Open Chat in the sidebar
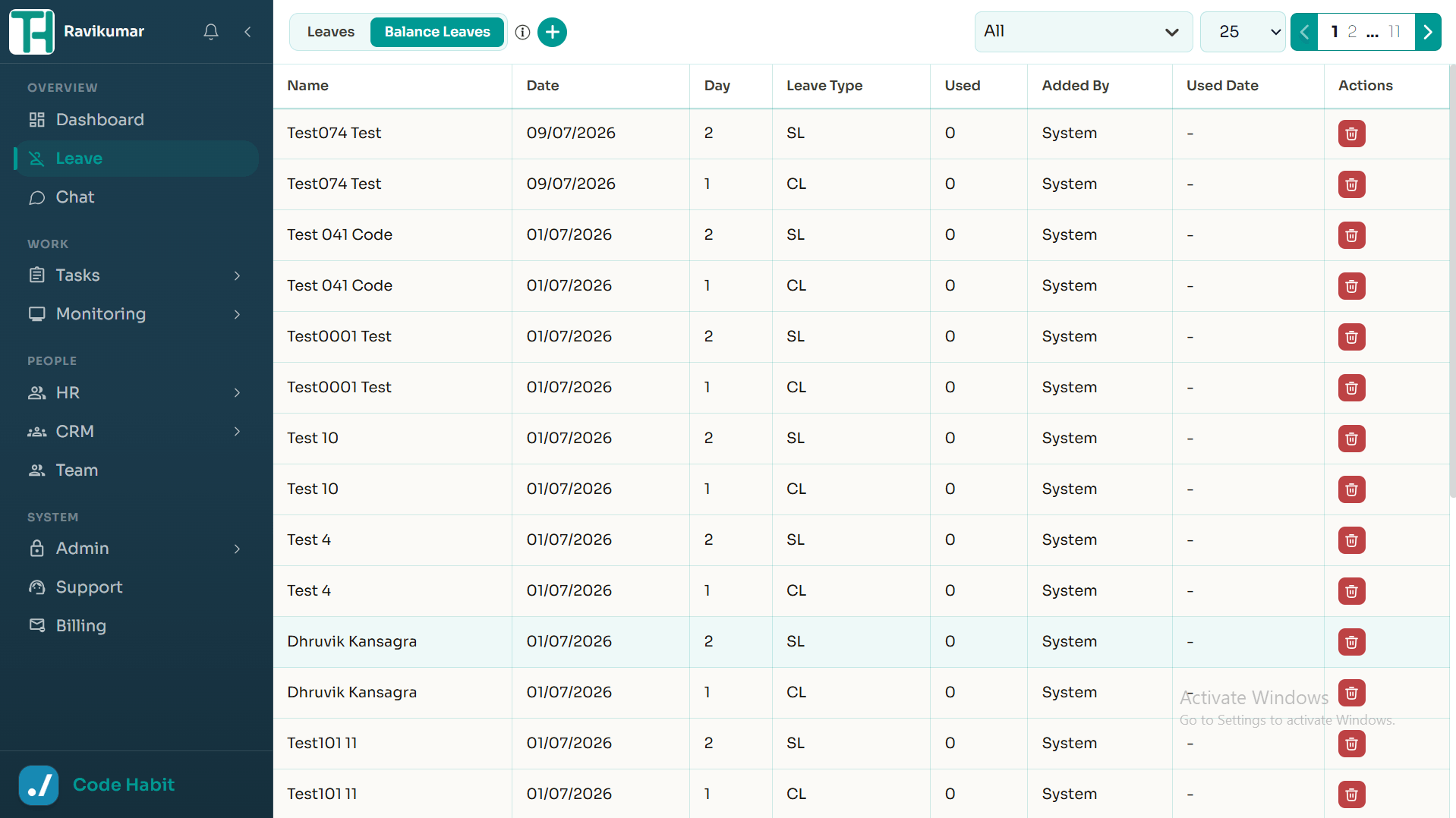The image size is (1456, 818). [137, 197]
